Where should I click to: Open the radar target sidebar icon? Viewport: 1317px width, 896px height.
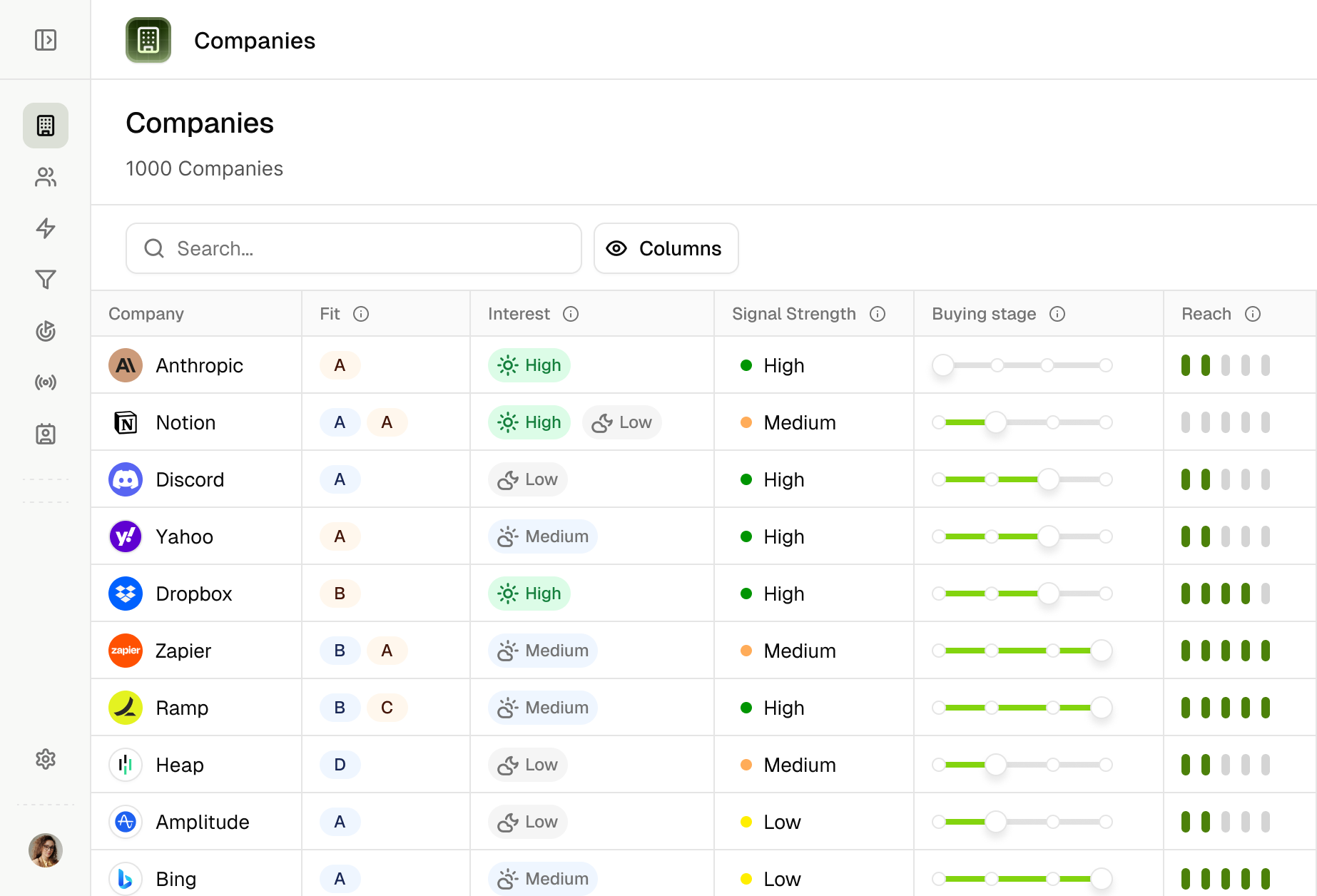click(x=46, y=331)
